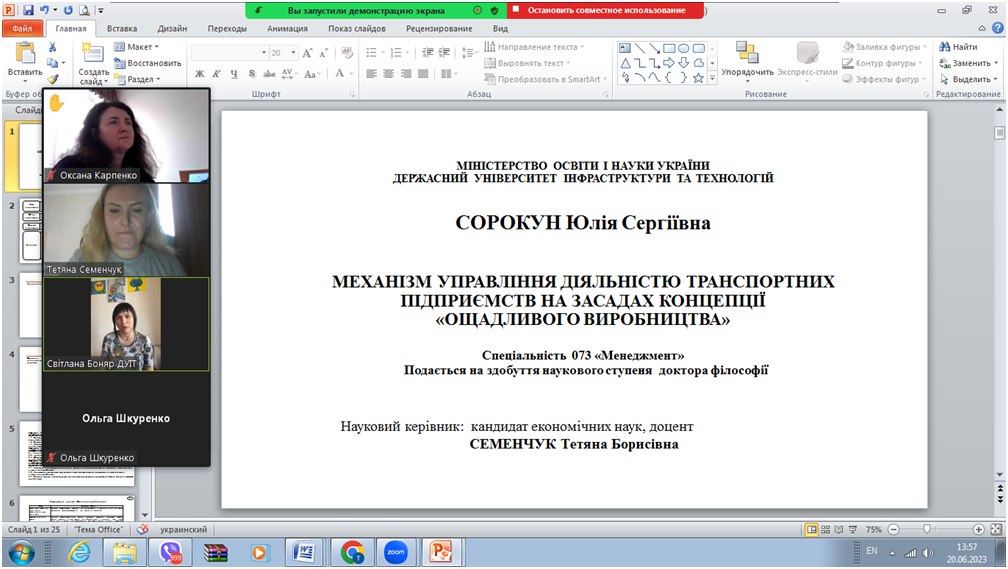
Task: Insert the rectangle shape from the shapes gallery
Action: coord(669,48)
